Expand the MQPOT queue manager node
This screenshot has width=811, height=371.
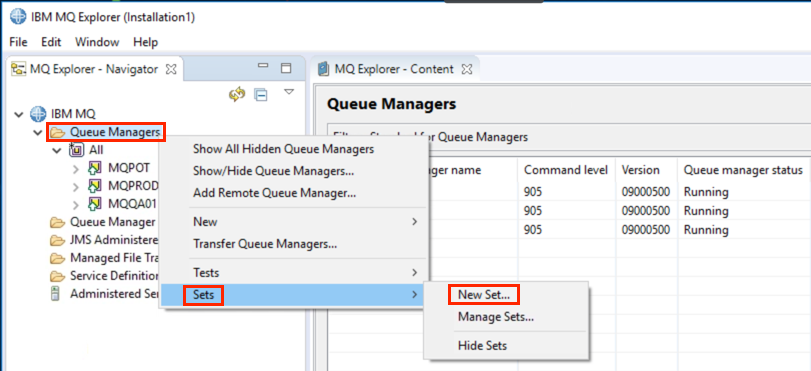(x=76, y=169)
